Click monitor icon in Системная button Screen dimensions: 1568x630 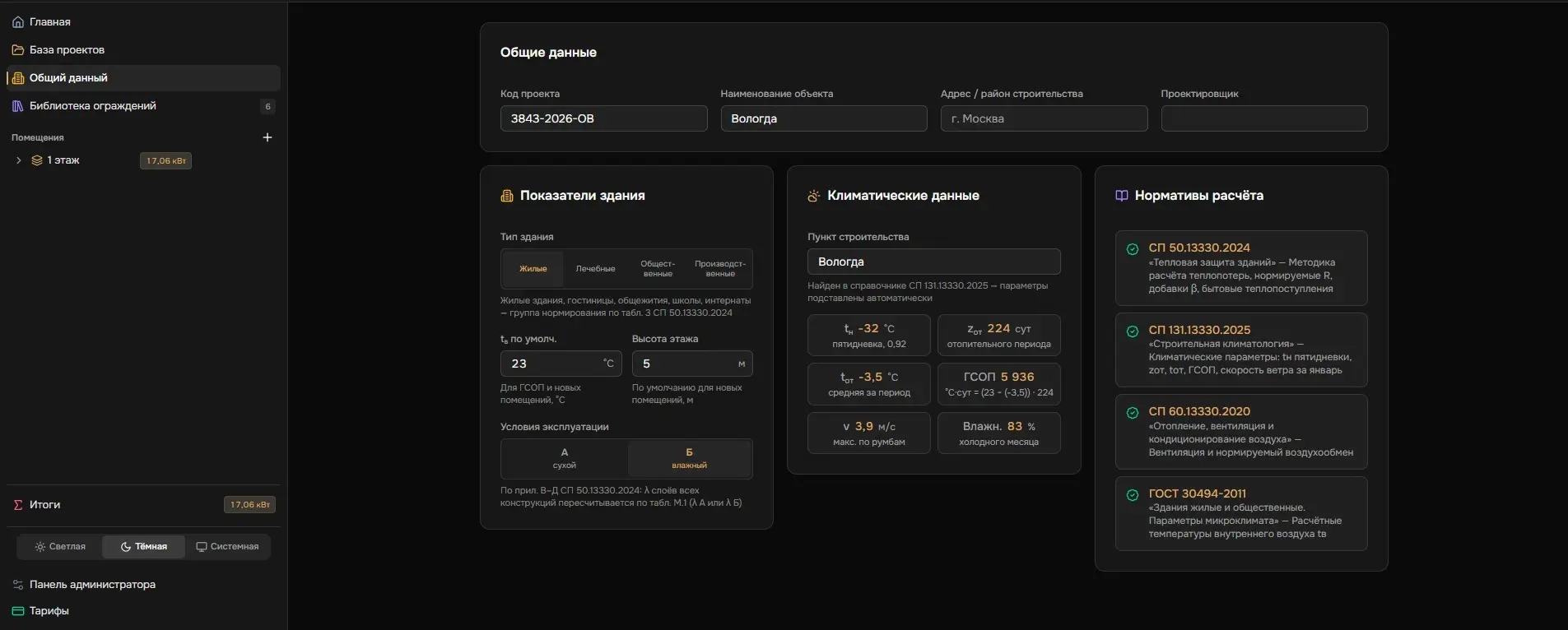(201, 546)
